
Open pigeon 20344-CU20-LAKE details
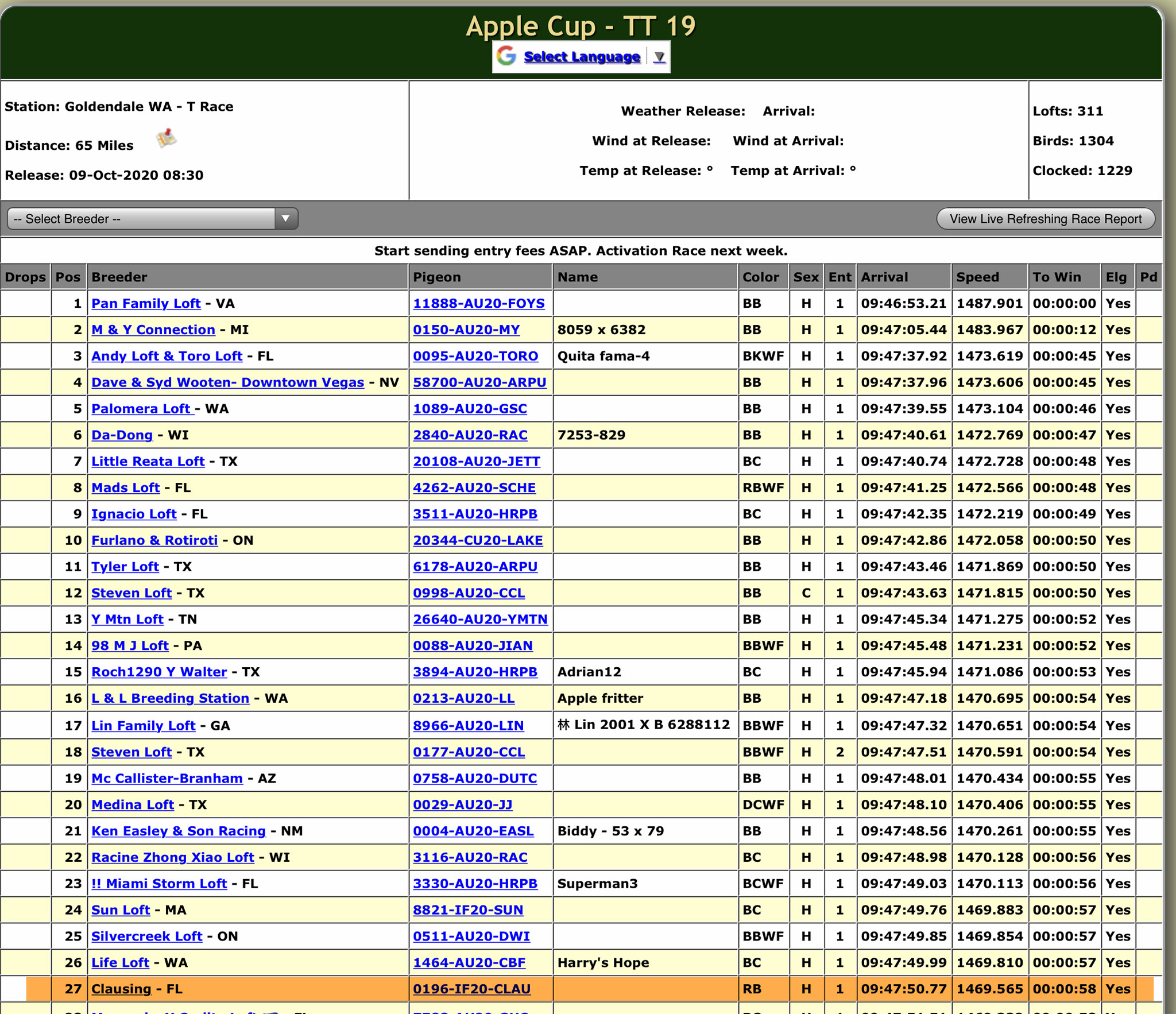tap(478, 541)
